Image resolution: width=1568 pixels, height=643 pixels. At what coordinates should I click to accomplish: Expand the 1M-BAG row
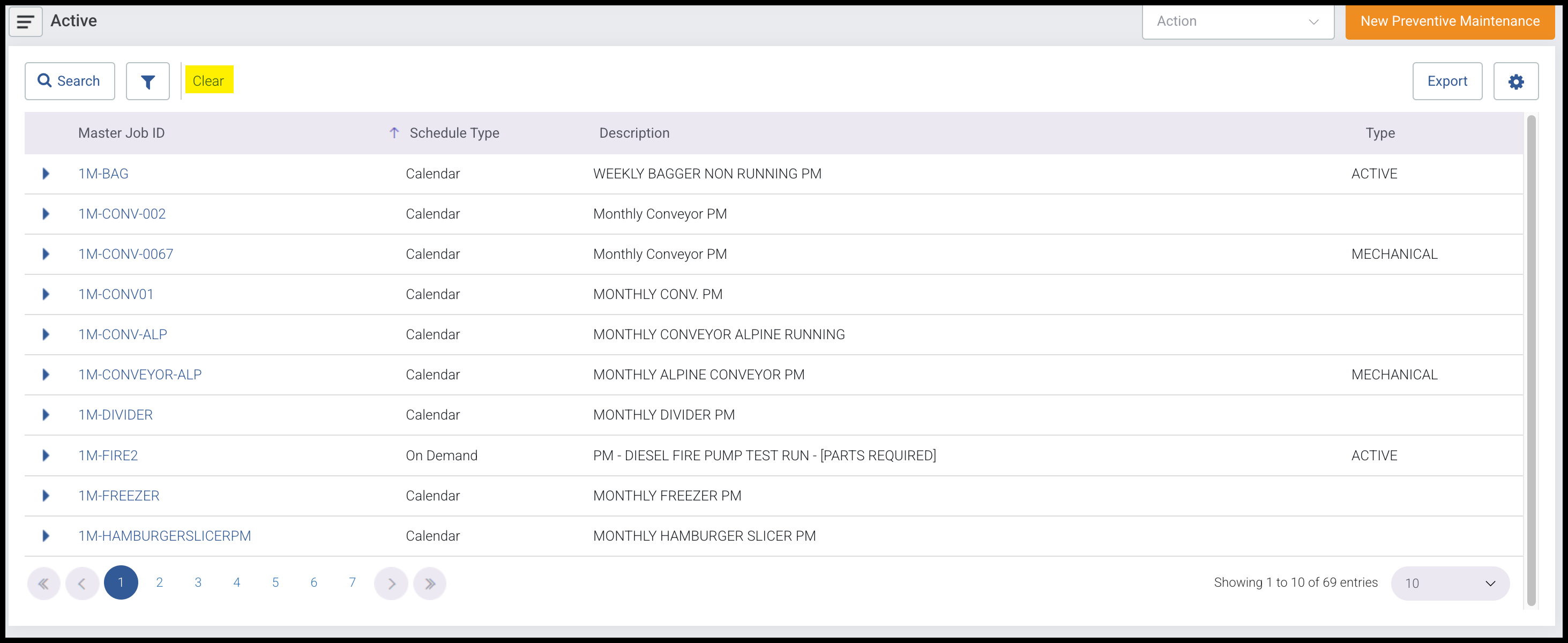pyautogui.click(x=46, y=174)
